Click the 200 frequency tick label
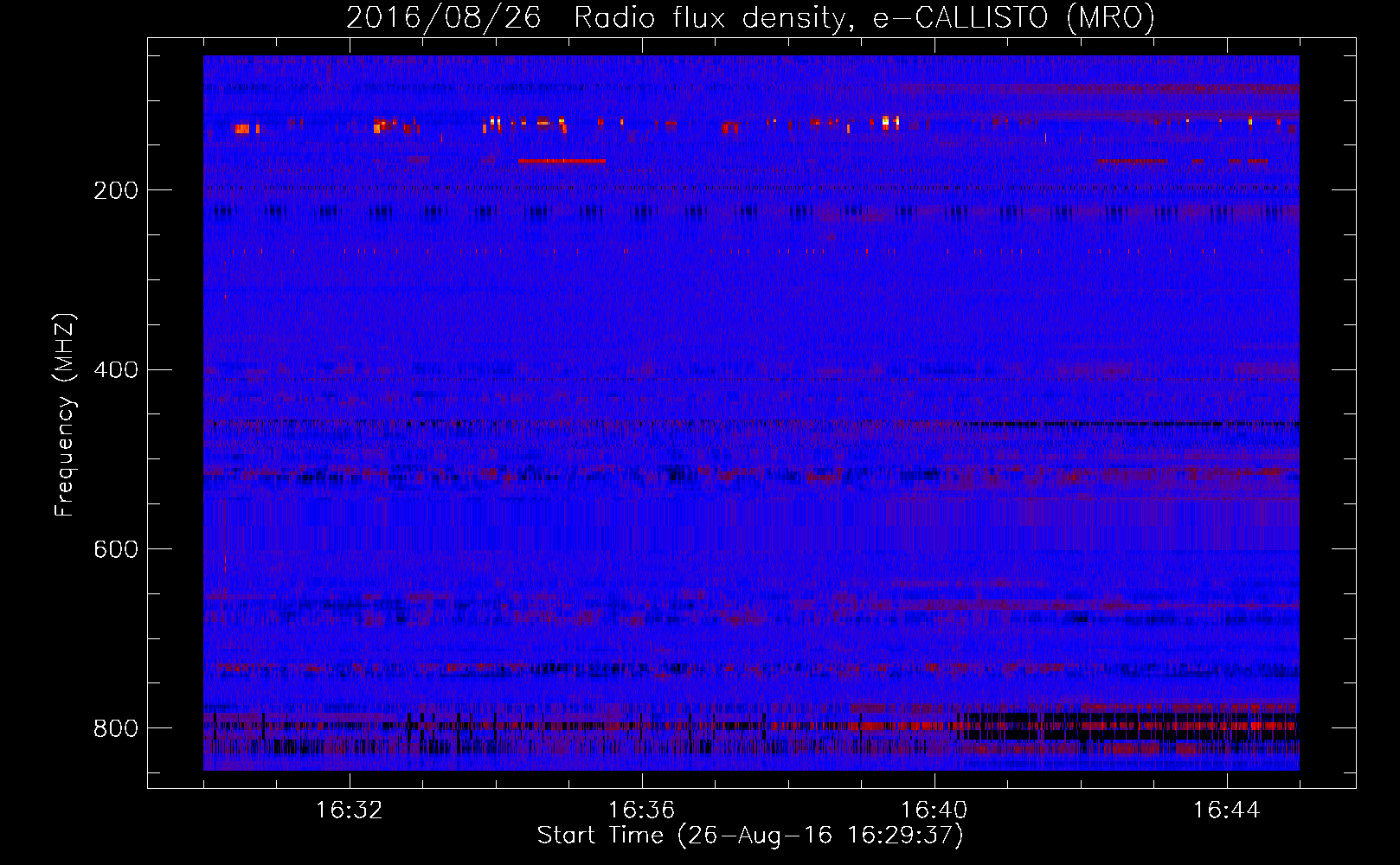 pos(116,190)
